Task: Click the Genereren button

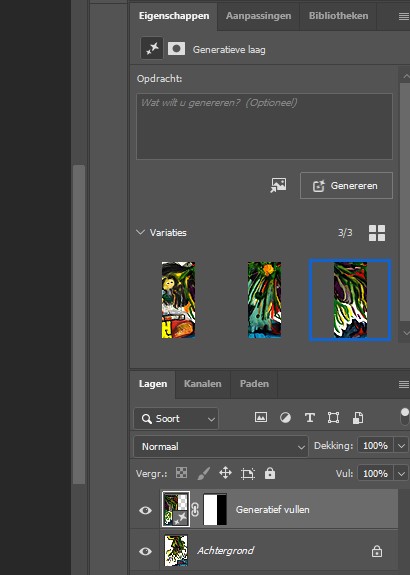Action: click(x=346, y=186)
